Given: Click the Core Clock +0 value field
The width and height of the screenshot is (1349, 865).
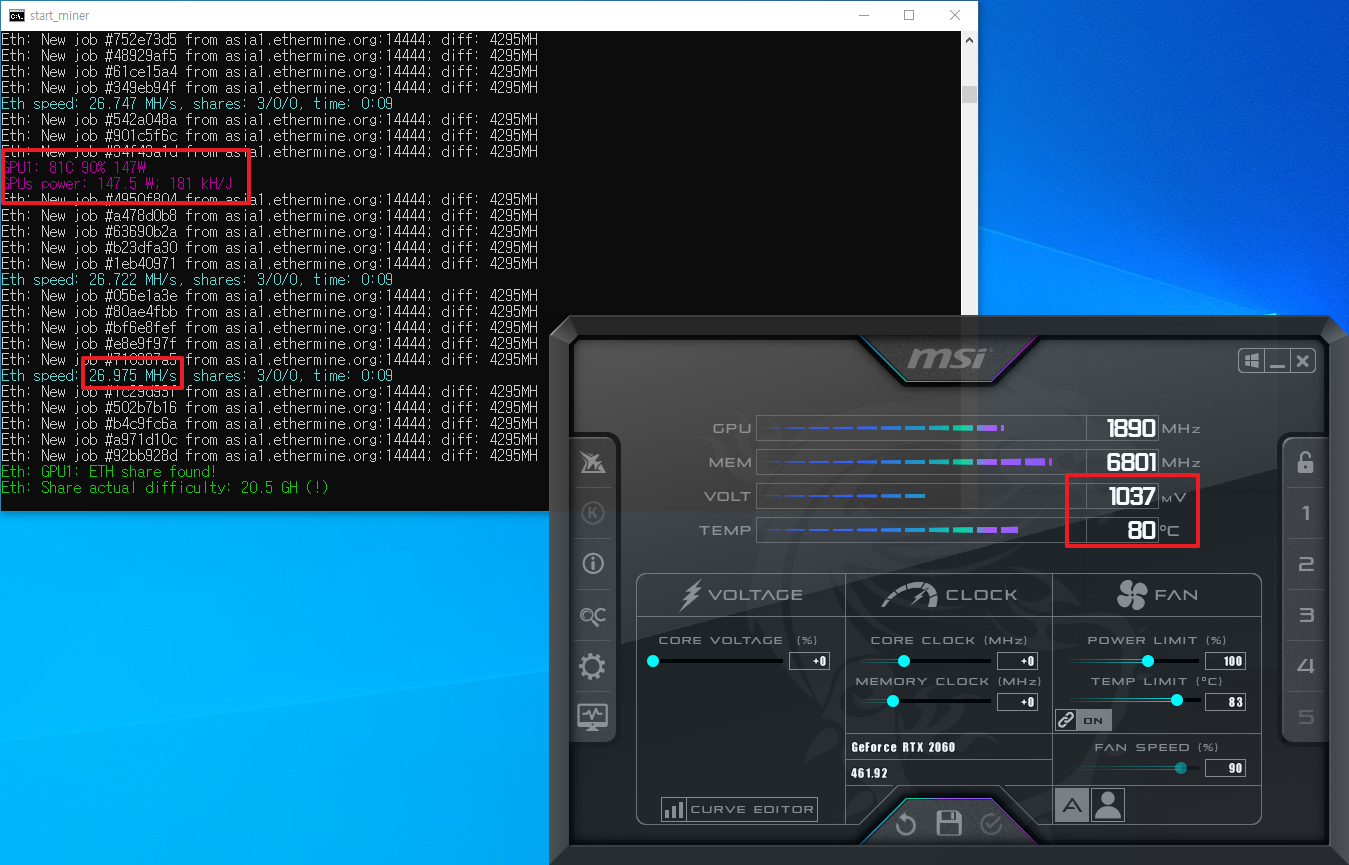Looking at the screenshot, I should click(1017, 661).
